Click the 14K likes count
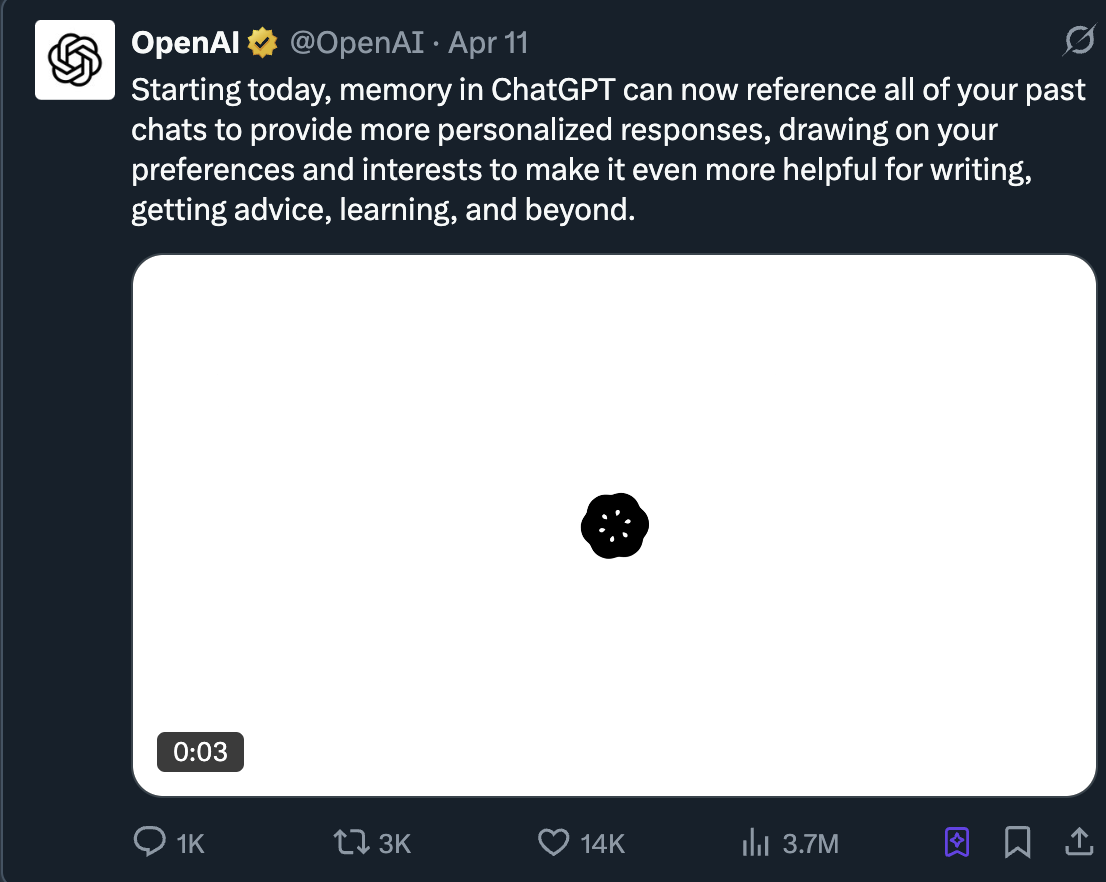This screenshot has width=1106, height=882. point(602,844)
